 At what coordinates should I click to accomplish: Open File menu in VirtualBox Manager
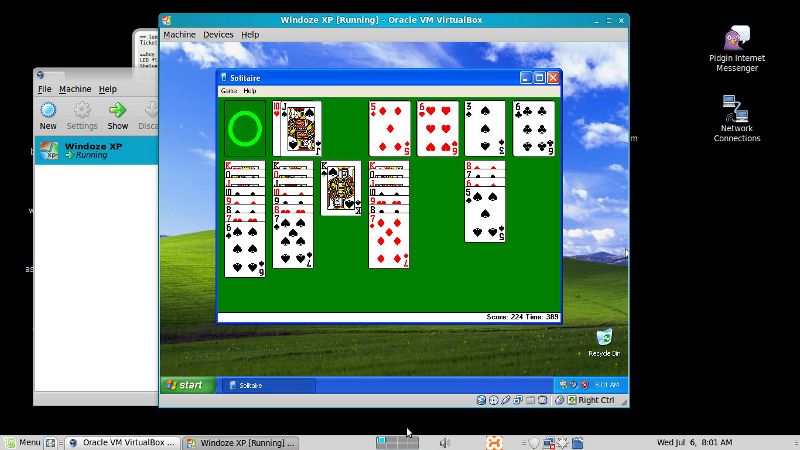click(x=45, y=89)
